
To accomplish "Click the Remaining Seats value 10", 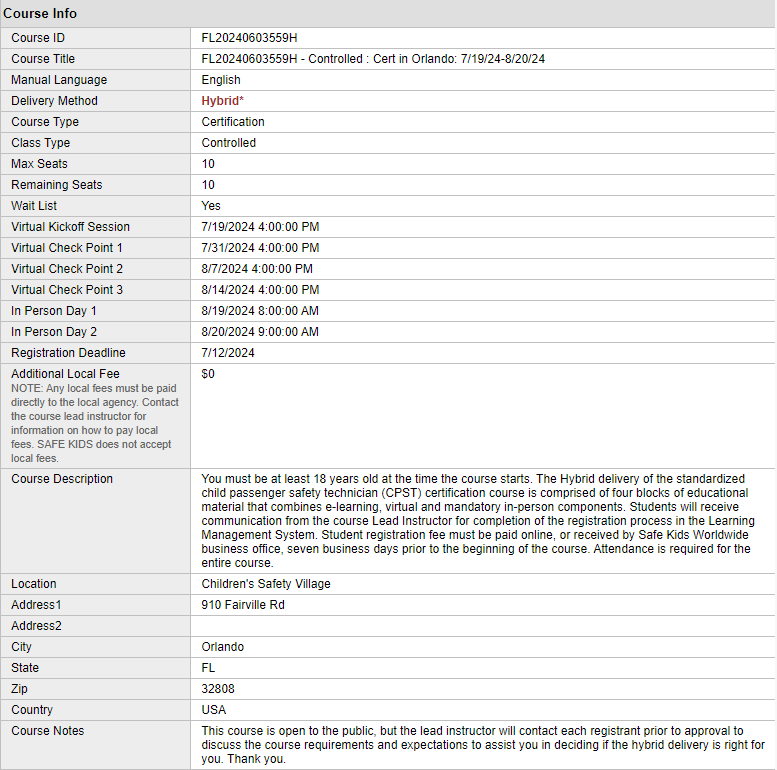I will [x=208, y=185].
